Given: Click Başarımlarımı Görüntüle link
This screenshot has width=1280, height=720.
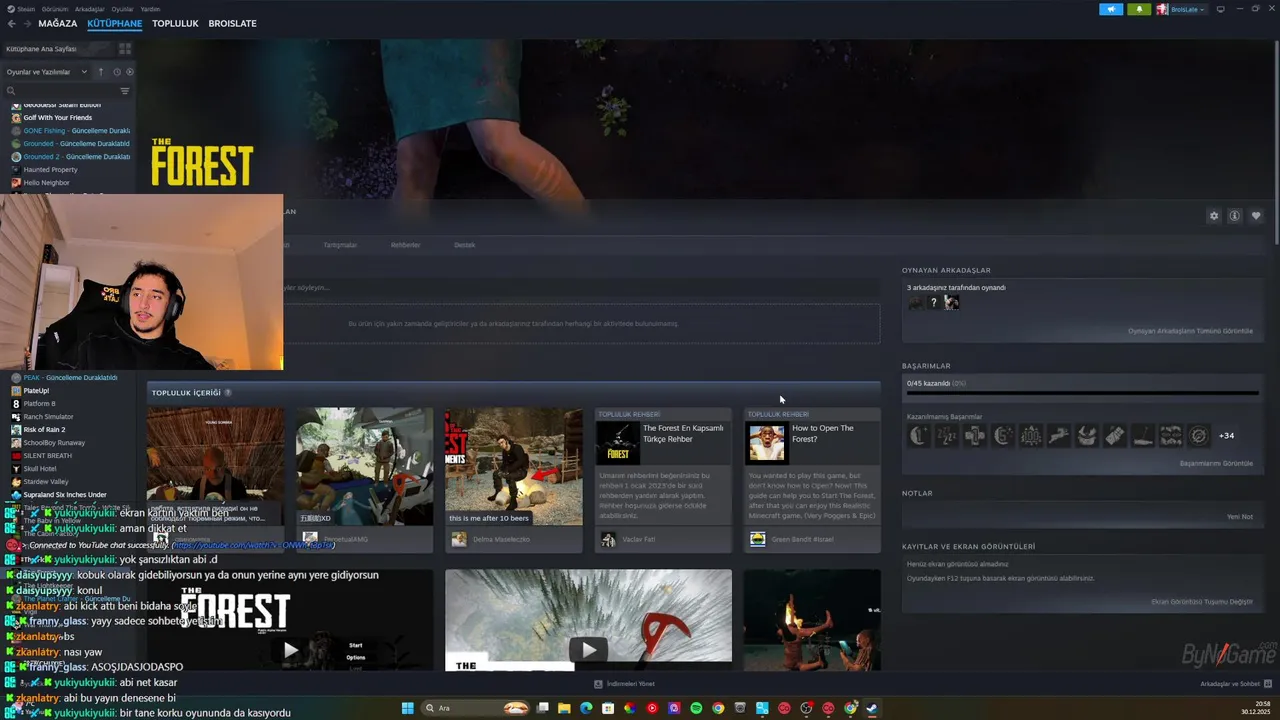Looking at the screenshot, I should click(1216, 463).
